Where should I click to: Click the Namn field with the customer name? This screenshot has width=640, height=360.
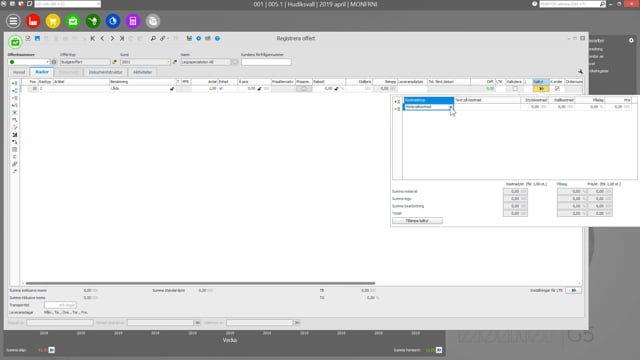point(206,62)
